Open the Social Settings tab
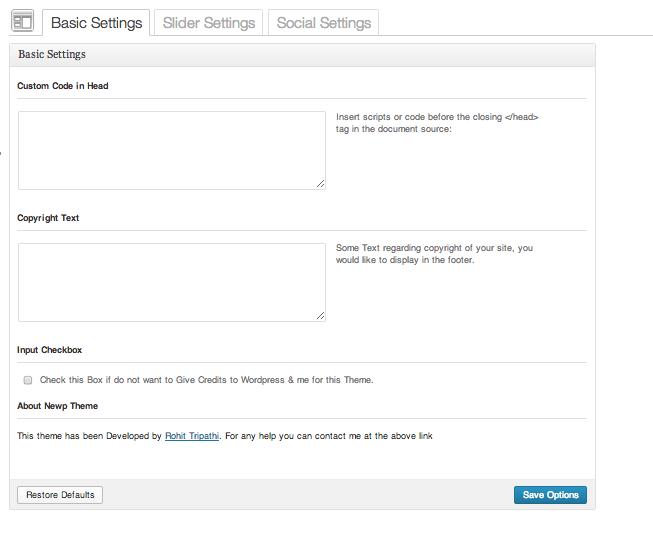The width and height of the screenshot is (653, 541). (x=324, y=22)
